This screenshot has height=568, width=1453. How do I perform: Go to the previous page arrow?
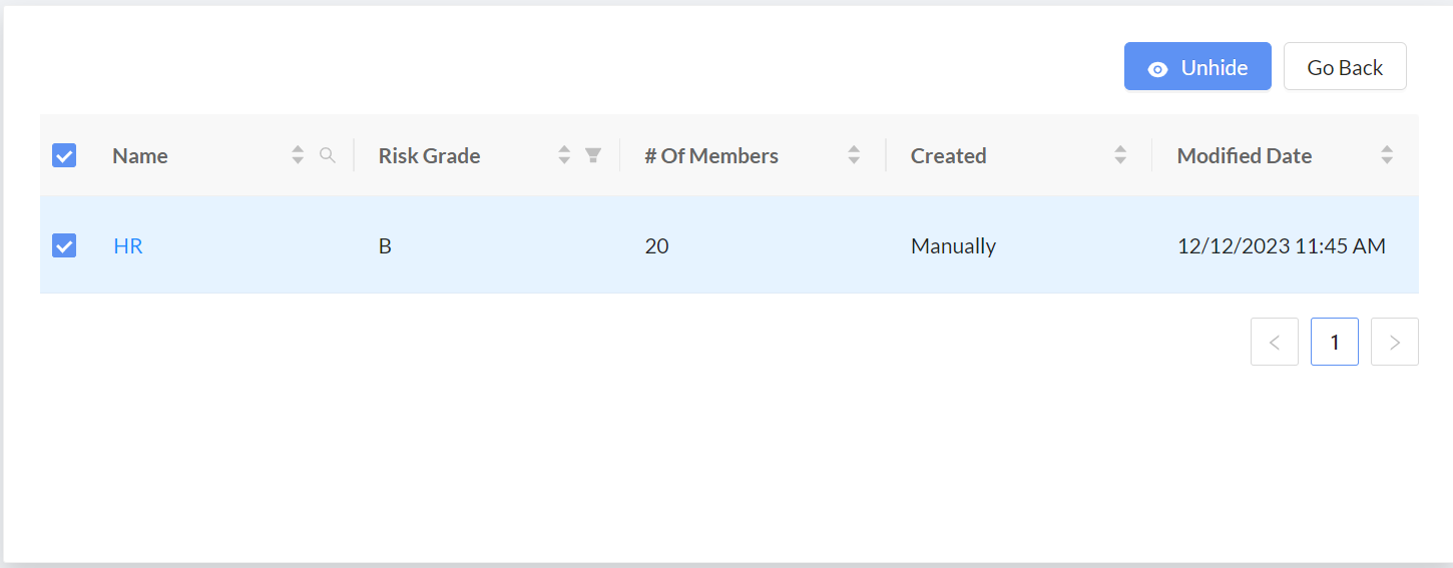click(1274, 342)
